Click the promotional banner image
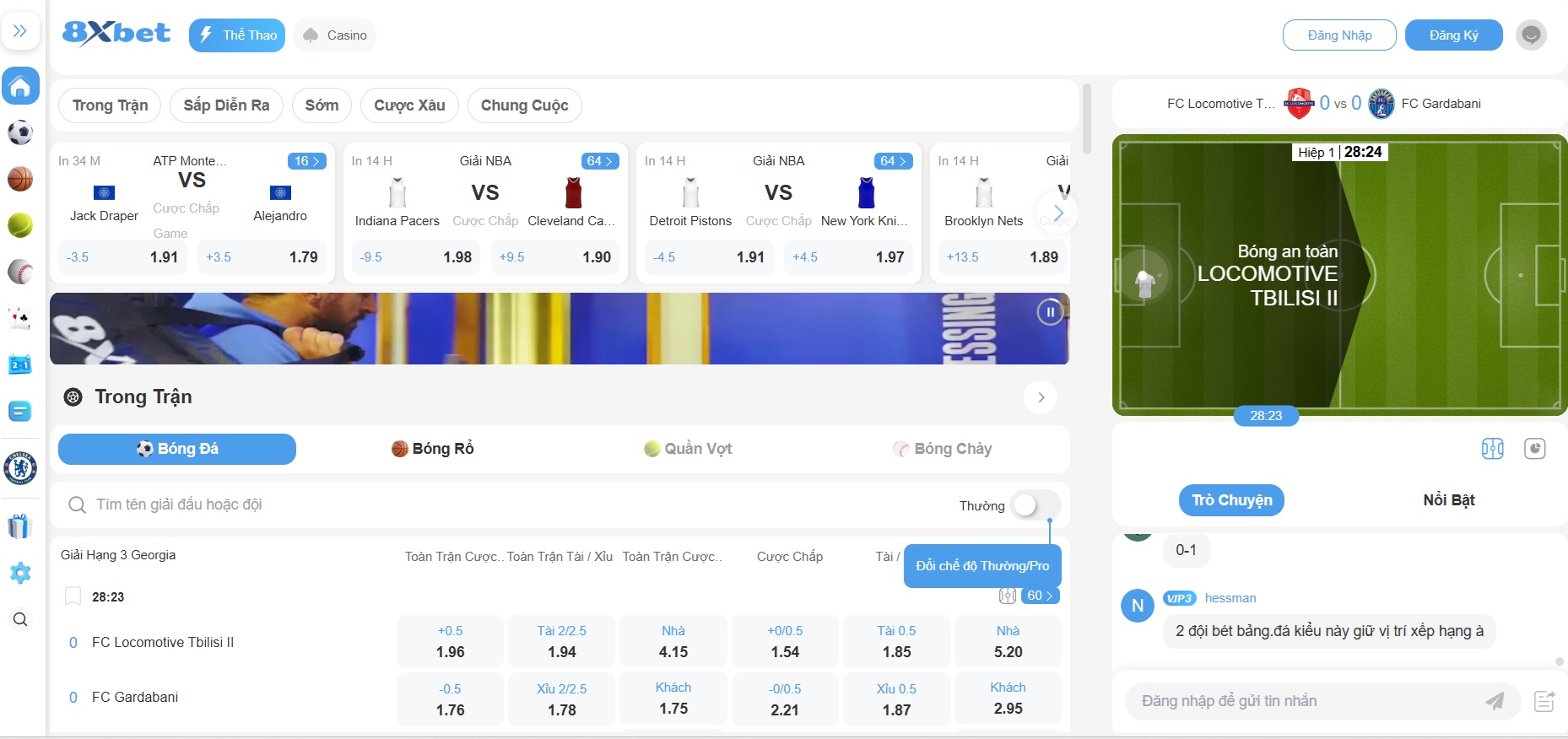The image size is (1568, 739). [560, 329]
